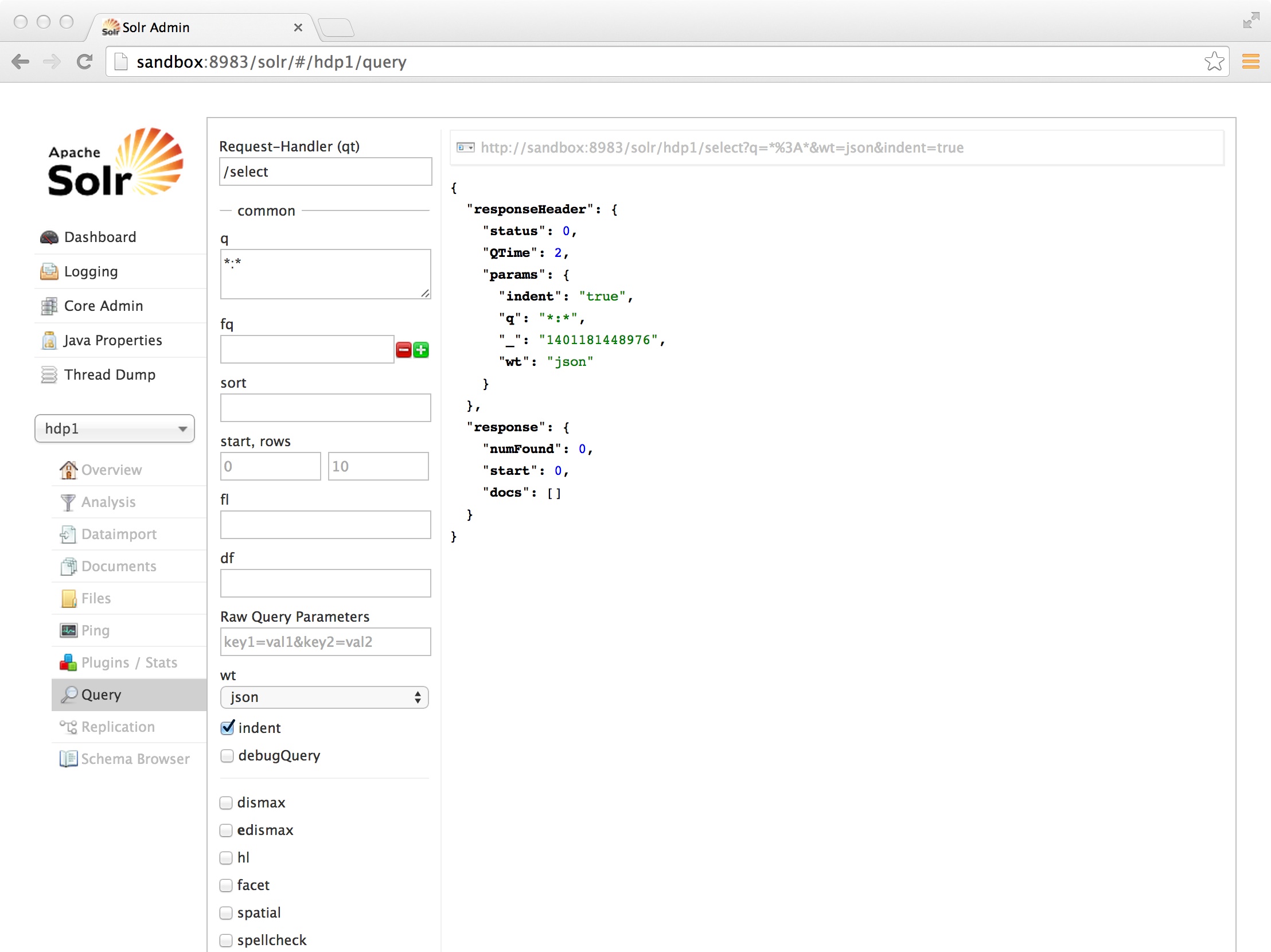Add filter query with green plus icon
The width and height of the screenshot is (1271, 952).
(x=421, y=350)
